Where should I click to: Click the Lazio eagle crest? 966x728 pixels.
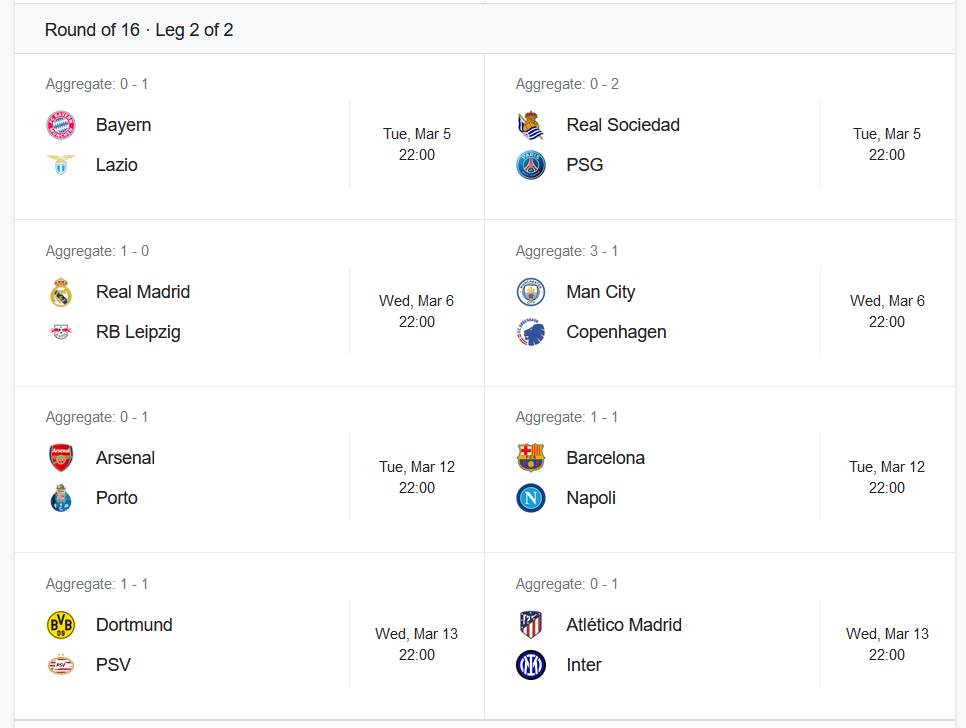click(x=61, y=165)
